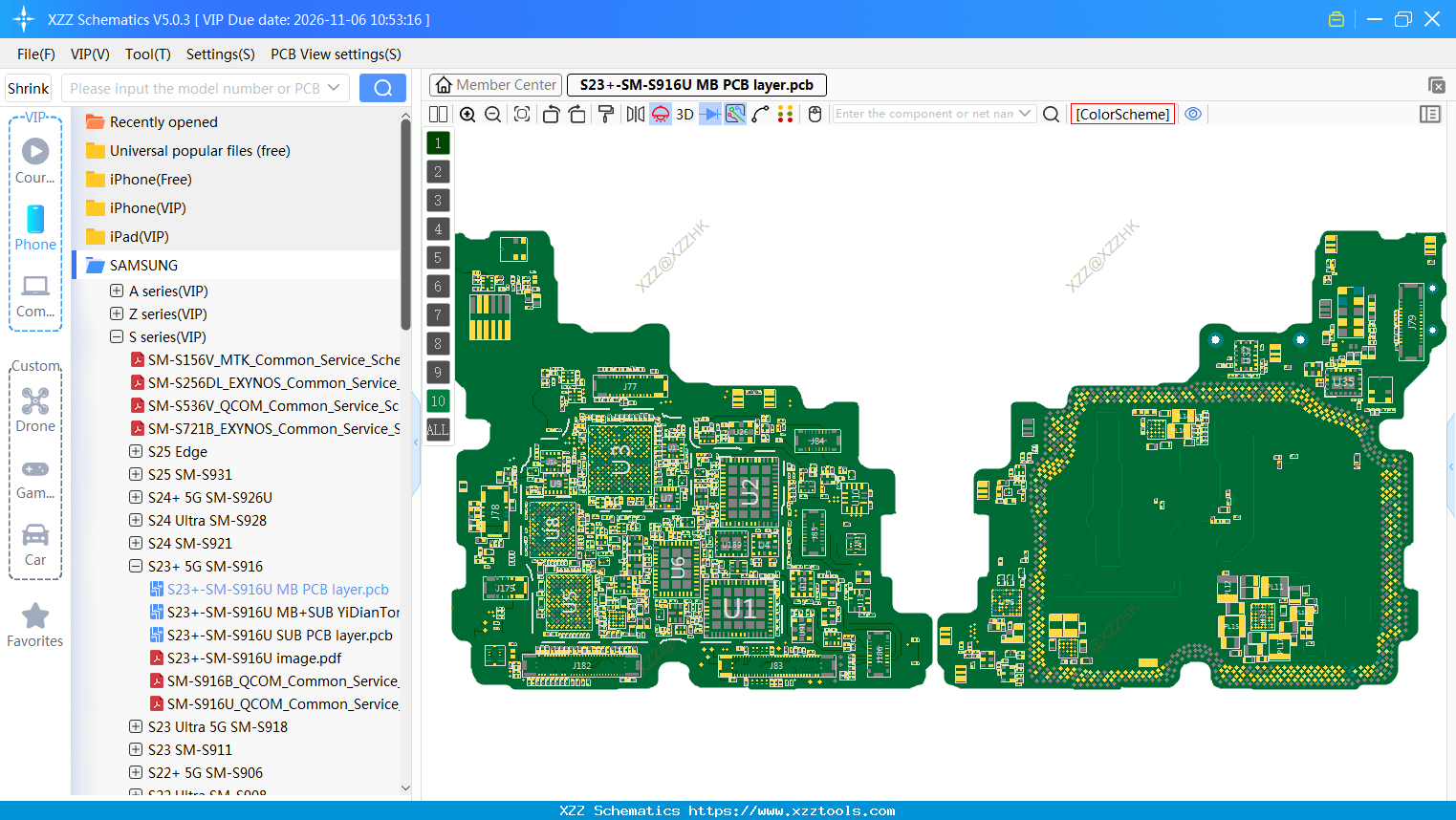Viewport: 1456px width, 820px height.
Task: Select PCB layer 10 from layer list
Action: (438, 400)
